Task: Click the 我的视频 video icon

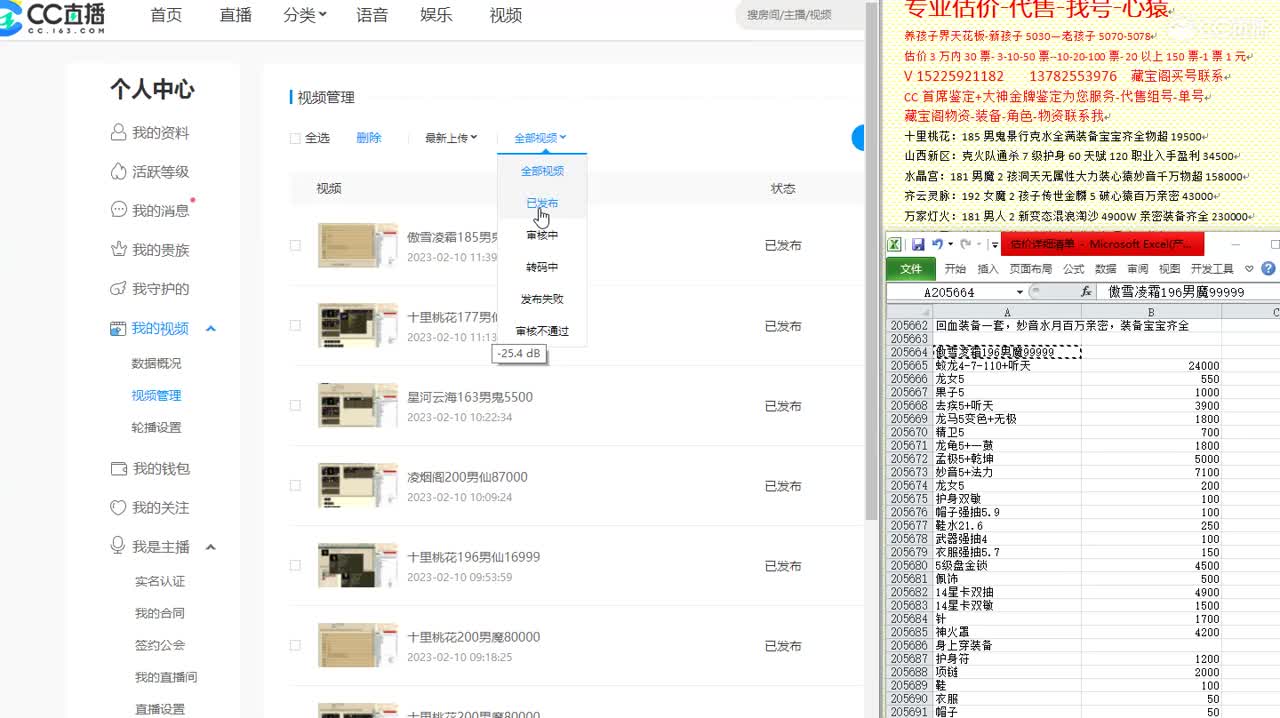Action: pos(119,328)
